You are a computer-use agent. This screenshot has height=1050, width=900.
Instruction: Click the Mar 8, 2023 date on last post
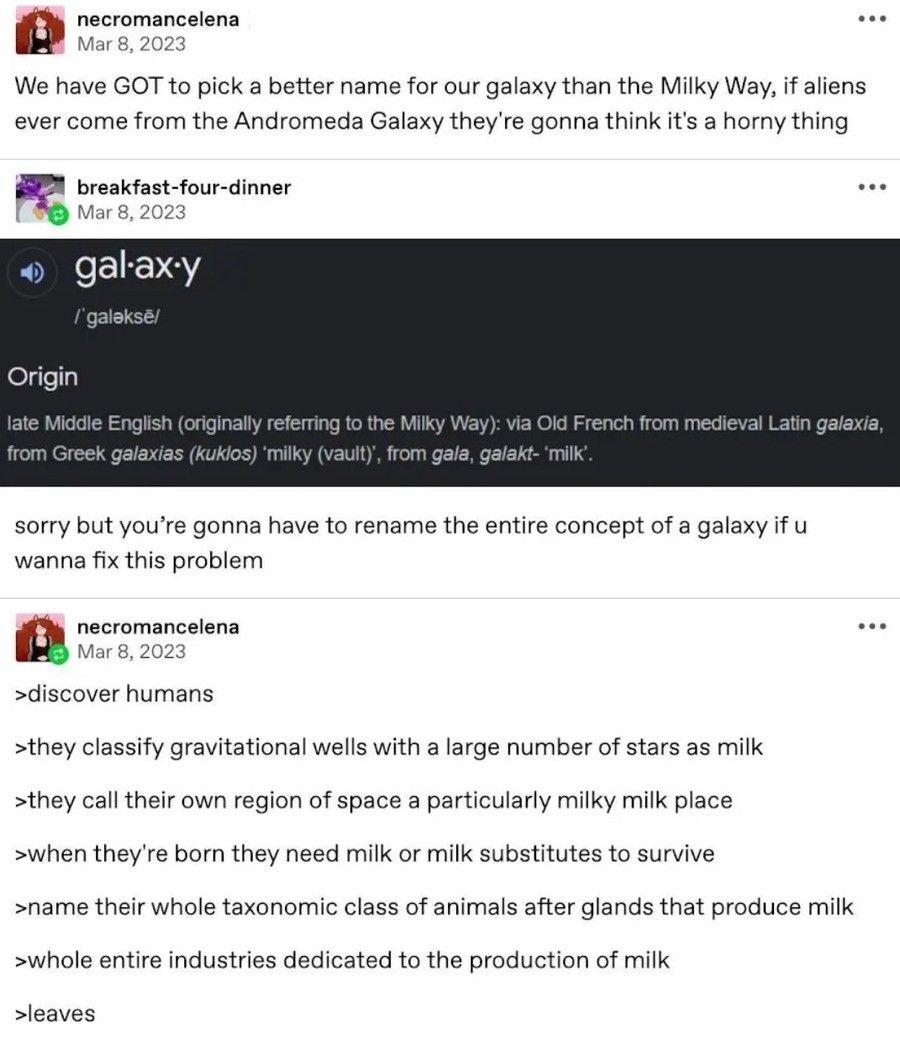click(x=131, y=652)
